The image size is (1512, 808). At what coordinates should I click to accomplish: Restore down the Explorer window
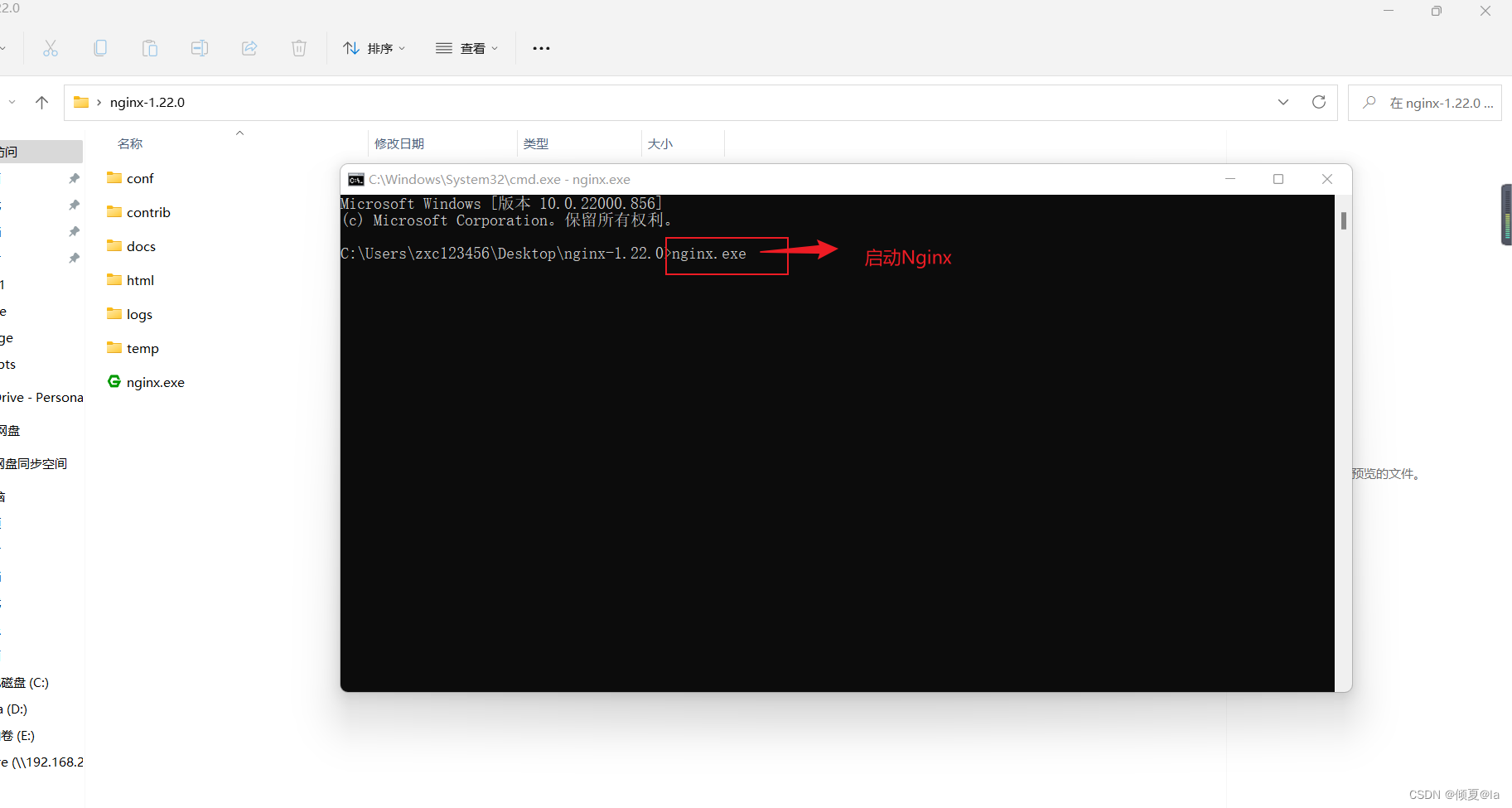tap(1437, 11)
